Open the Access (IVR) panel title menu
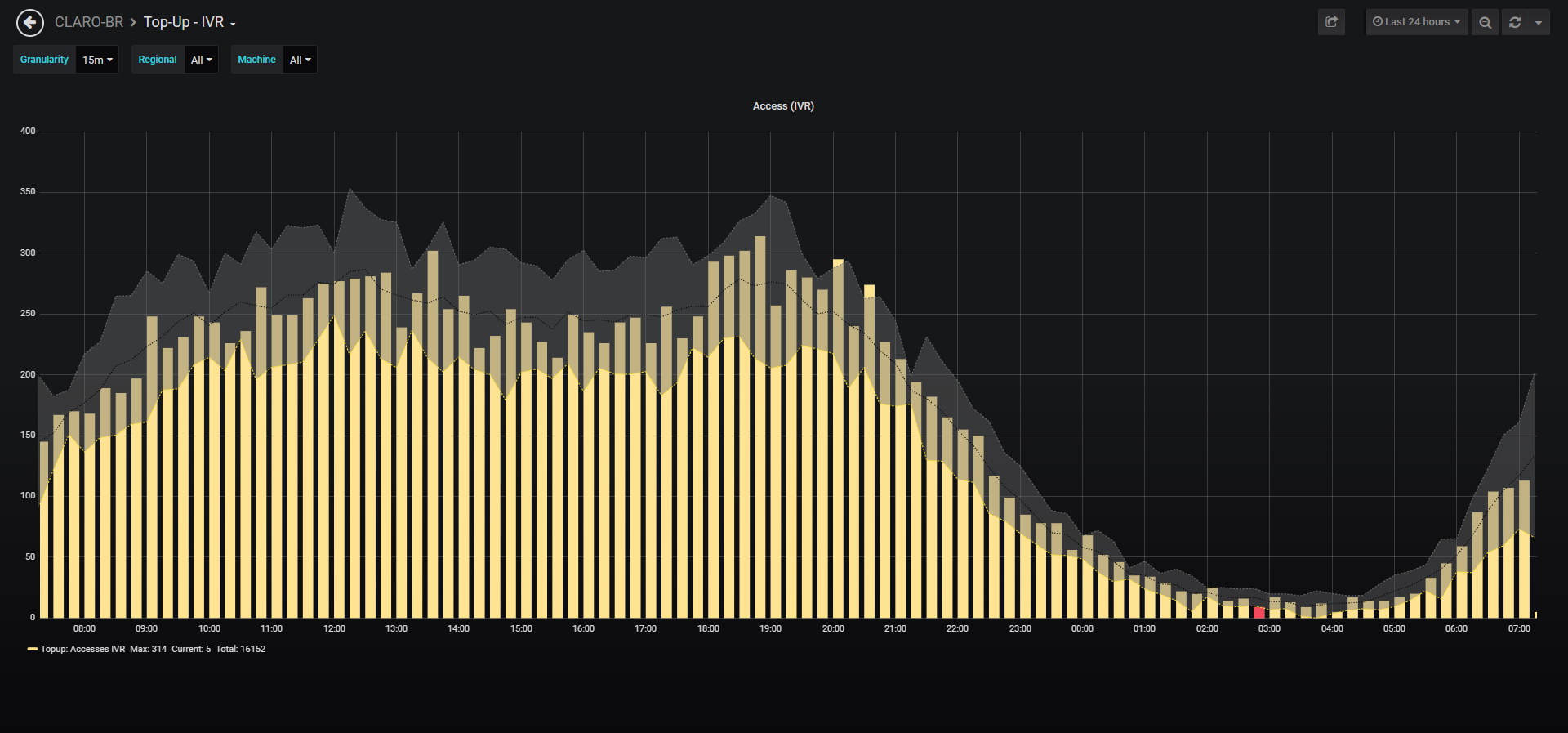 pos(783,106)
